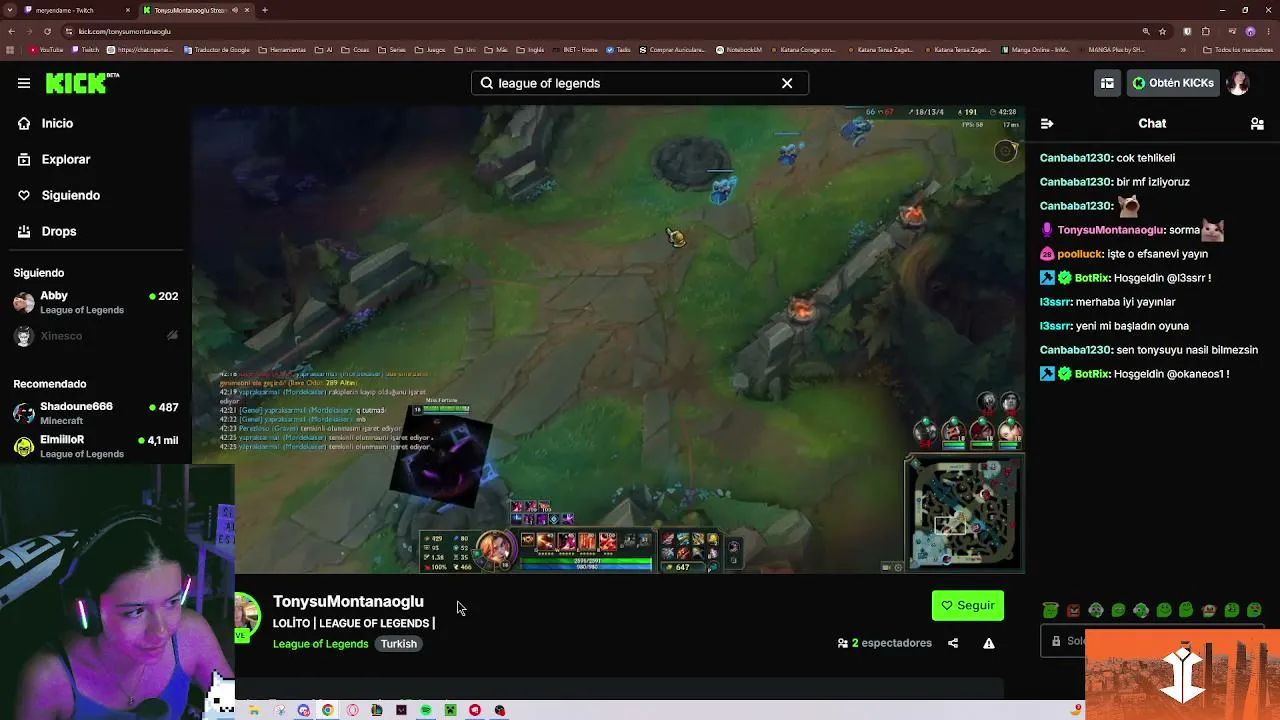Image resolution: width=1280 pixels, height=720 pixels.
Task: View the 2 espectadores count
Action: 885,643
